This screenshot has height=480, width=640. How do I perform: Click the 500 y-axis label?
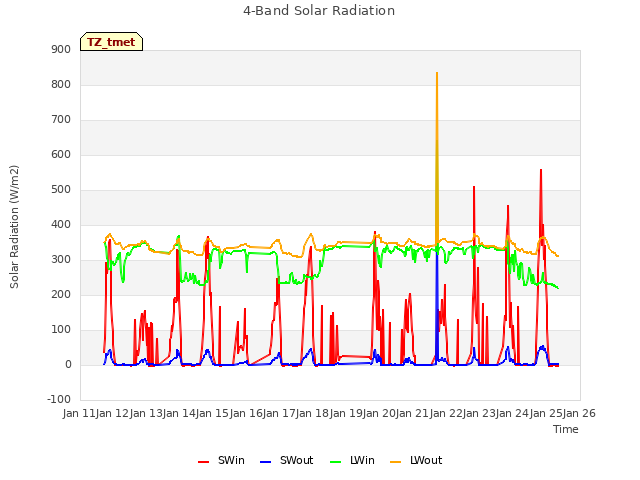(x=61, y=189)
